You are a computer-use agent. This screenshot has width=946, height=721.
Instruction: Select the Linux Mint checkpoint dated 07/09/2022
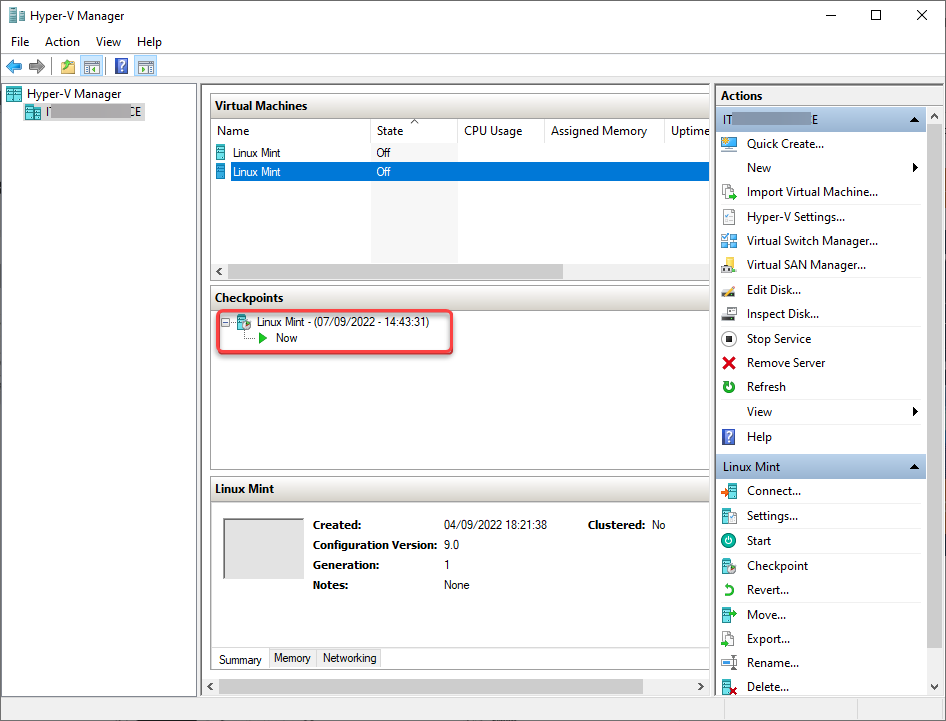click(x=343, y=322)
